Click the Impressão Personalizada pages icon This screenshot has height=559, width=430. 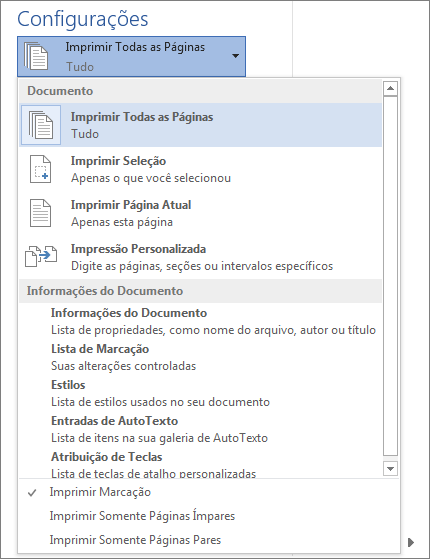[41, 256]
